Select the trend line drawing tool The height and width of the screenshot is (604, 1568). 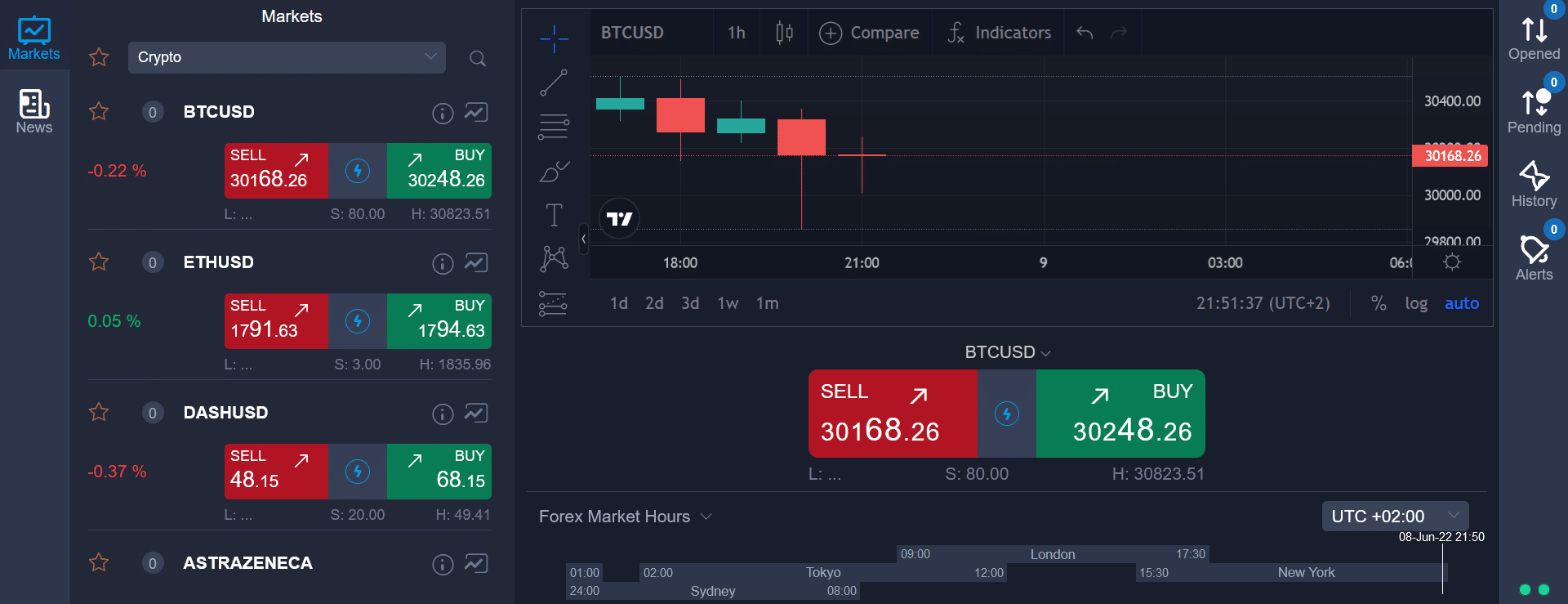point(554,83)
